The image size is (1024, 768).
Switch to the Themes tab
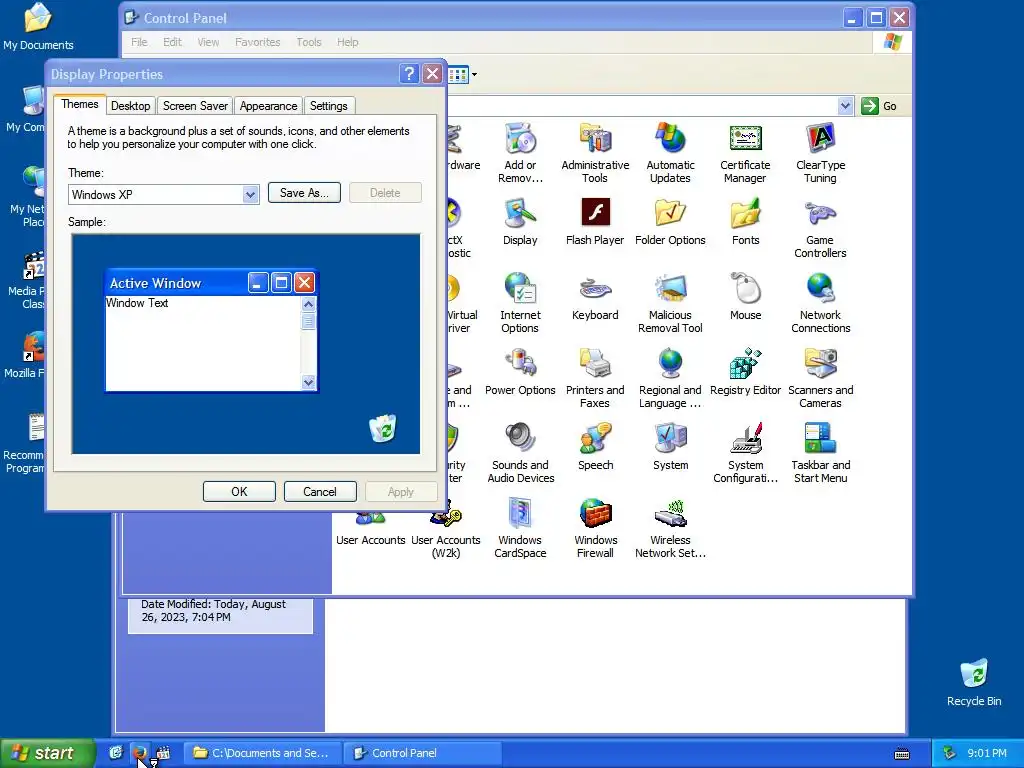click(80, 104)
